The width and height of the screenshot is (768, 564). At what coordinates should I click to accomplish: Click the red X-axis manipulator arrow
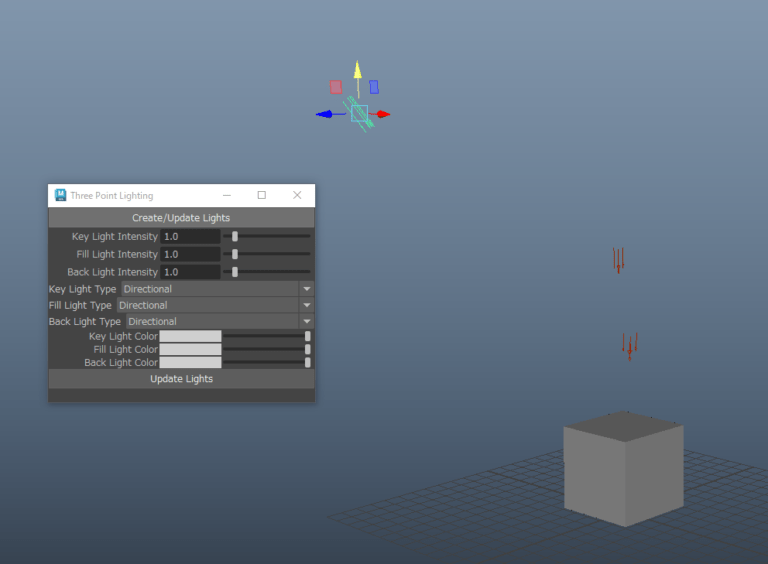[x=384, y=114]
